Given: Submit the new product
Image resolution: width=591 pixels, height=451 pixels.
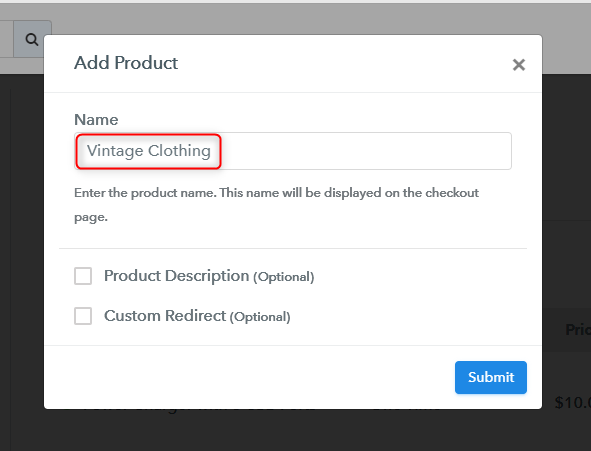Looking at the screenshot, I should 491,377.
